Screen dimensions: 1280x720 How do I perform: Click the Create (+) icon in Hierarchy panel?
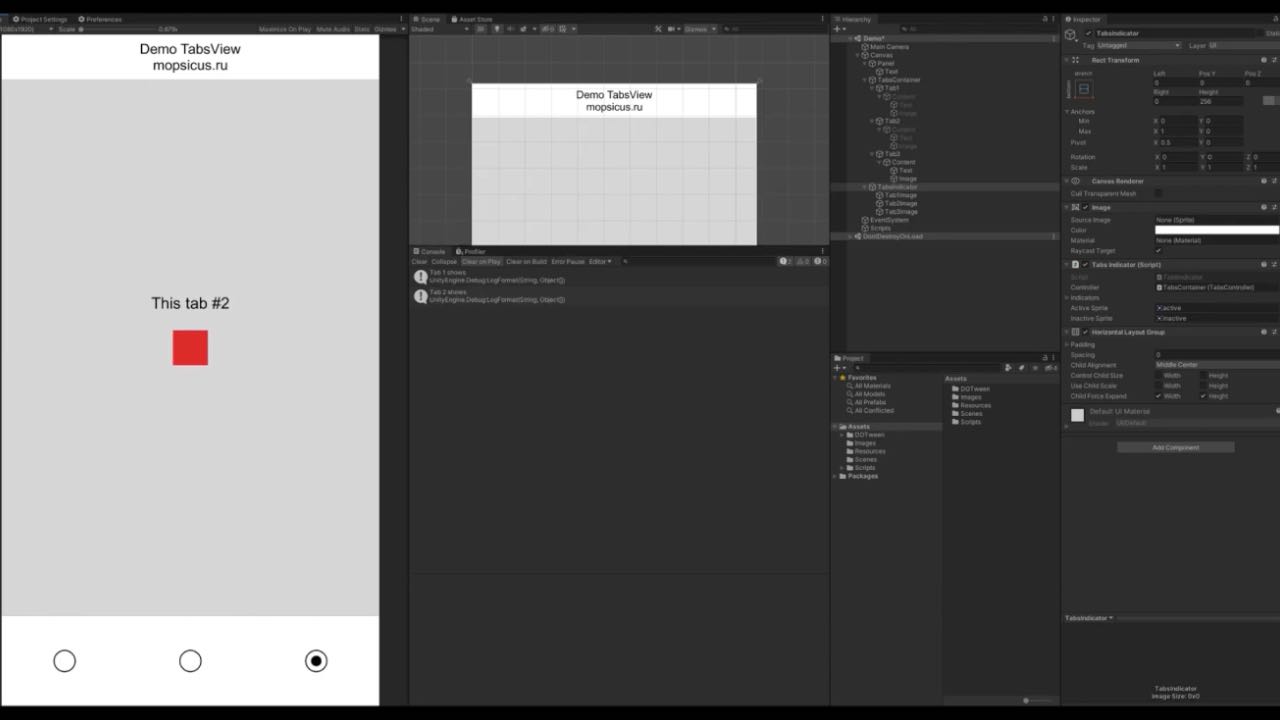pyautogui.click(x=837, y=29)
